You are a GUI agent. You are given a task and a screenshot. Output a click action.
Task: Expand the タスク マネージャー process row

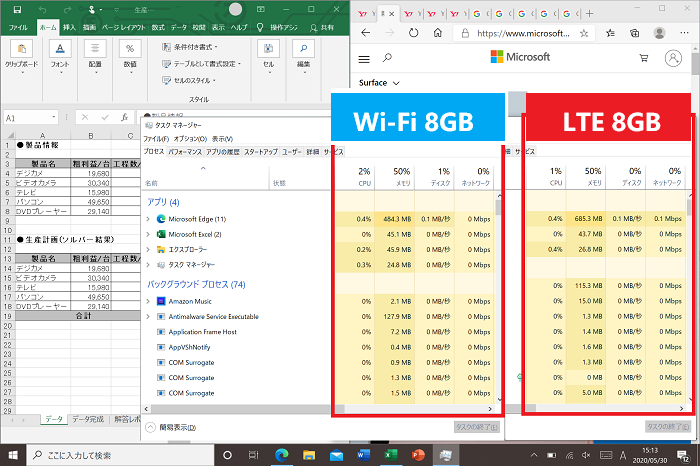coord(148,265)
